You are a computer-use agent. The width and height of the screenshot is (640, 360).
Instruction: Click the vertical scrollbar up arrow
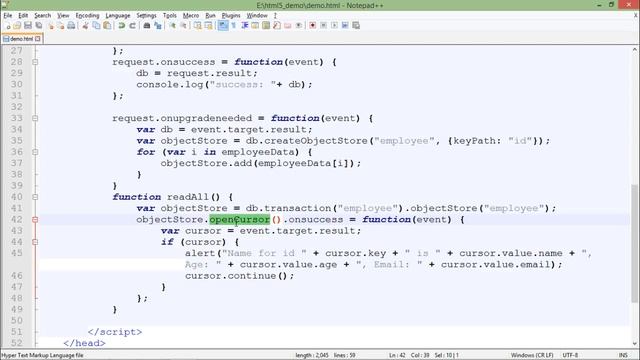pos(634,49)
